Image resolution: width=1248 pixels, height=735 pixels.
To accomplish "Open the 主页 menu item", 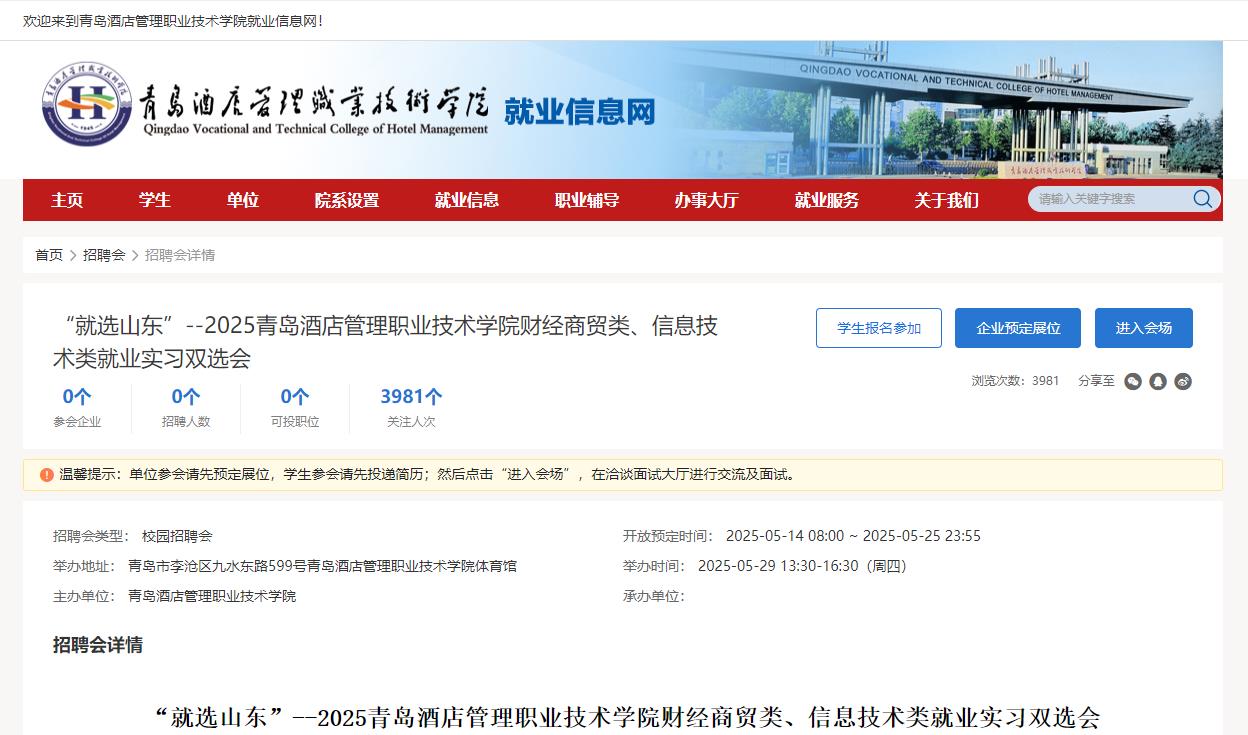I will [67, 200].
